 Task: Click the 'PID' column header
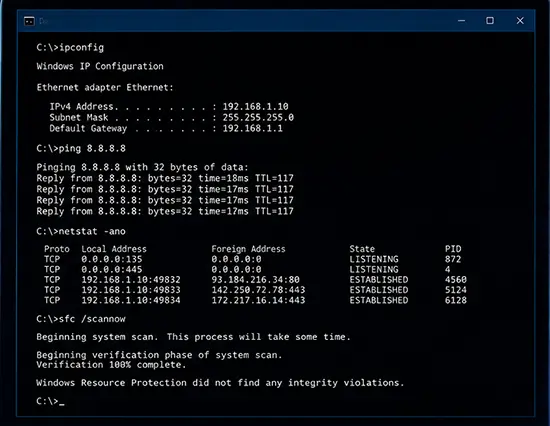point(453,249)
